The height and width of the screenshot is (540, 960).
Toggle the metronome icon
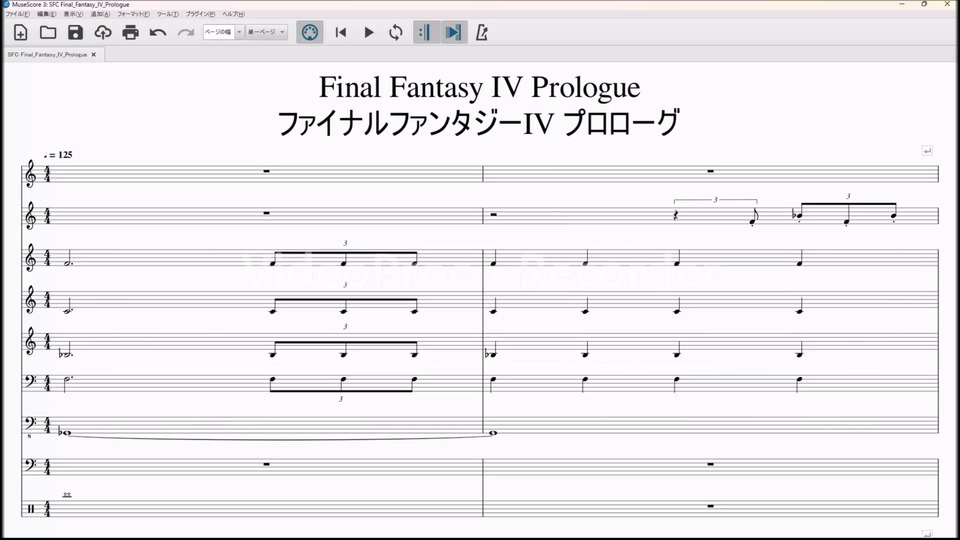click(482, 32)
